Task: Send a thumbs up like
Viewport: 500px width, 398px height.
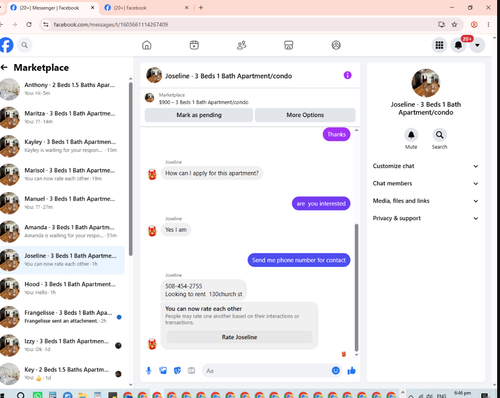Action: click(x=351, y=370)
